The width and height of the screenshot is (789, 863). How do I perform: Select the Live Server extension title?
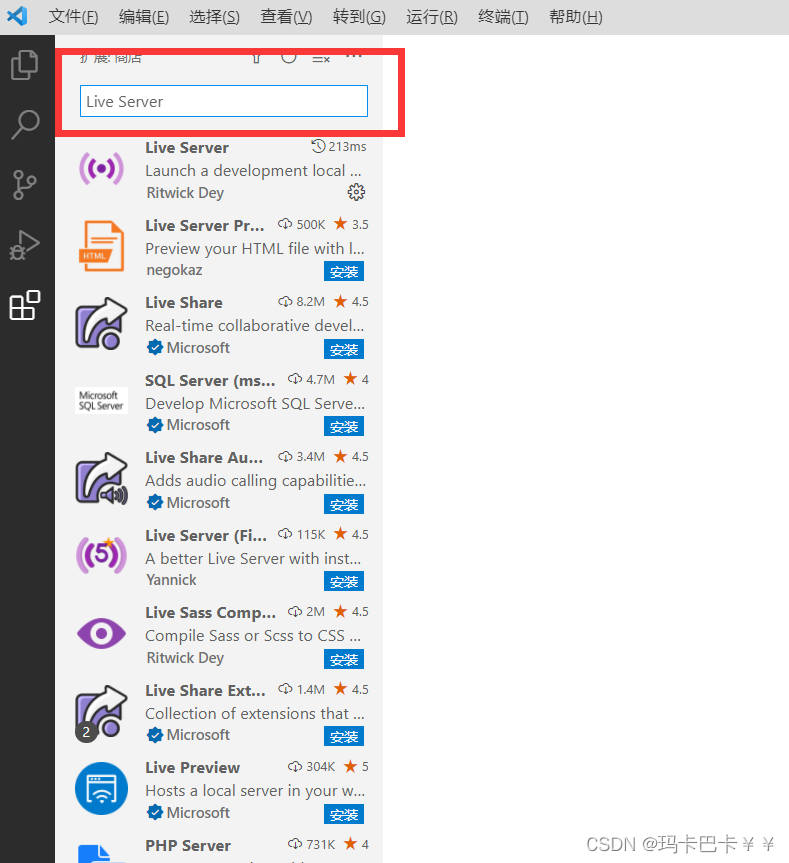[x=187, y=148]
